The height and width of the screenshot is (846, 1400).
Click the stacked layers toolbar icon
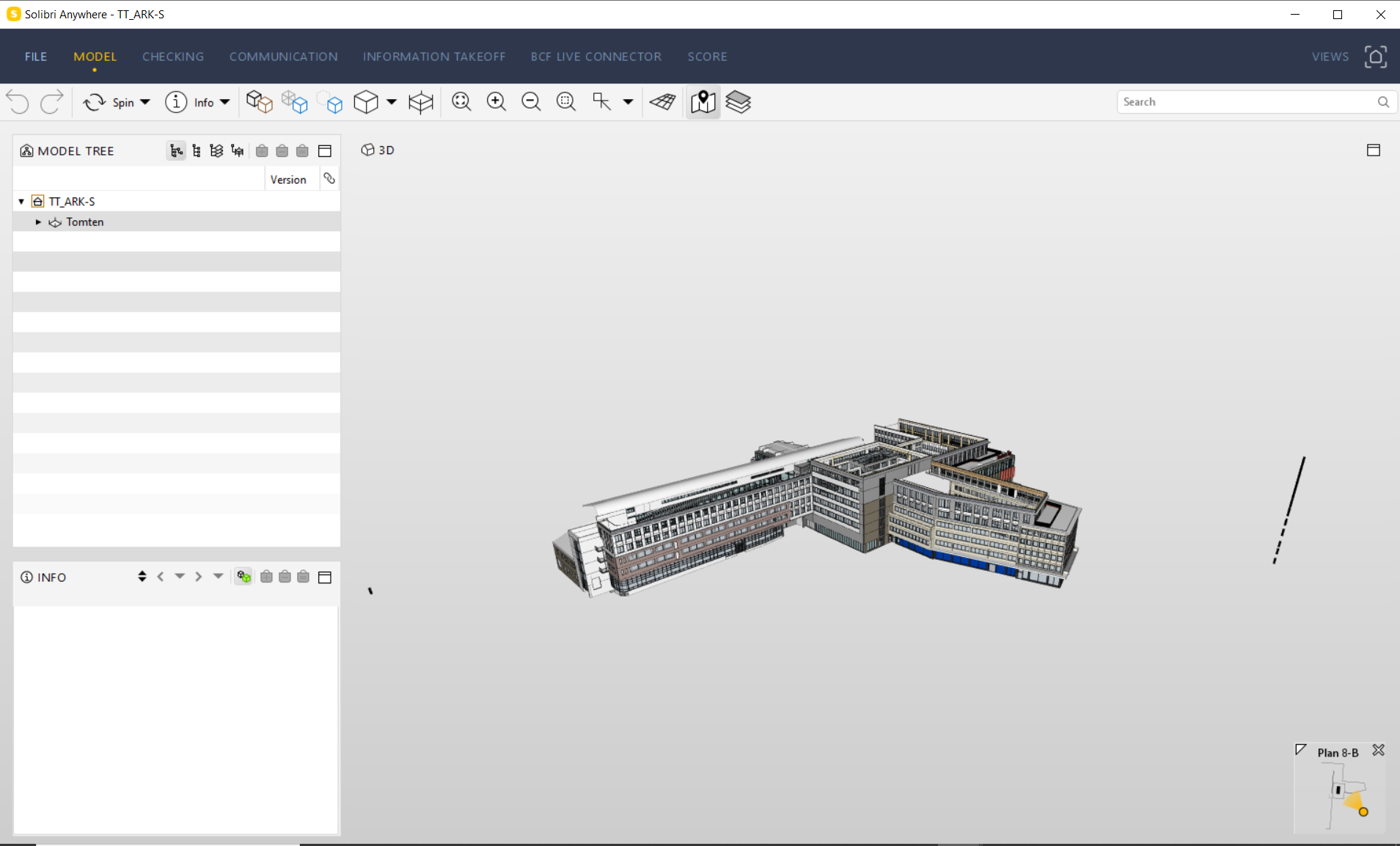pos(738,102)
